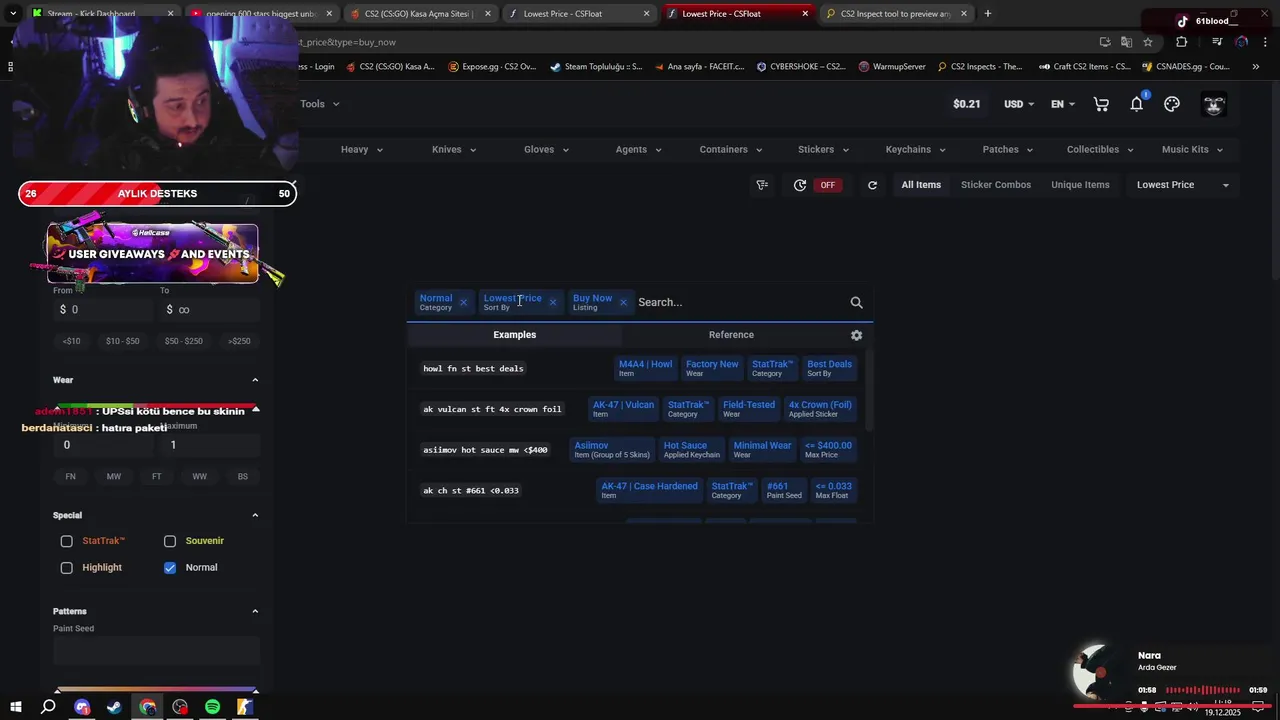
Task: Switch to Examples tab
Action: point(514,335)
